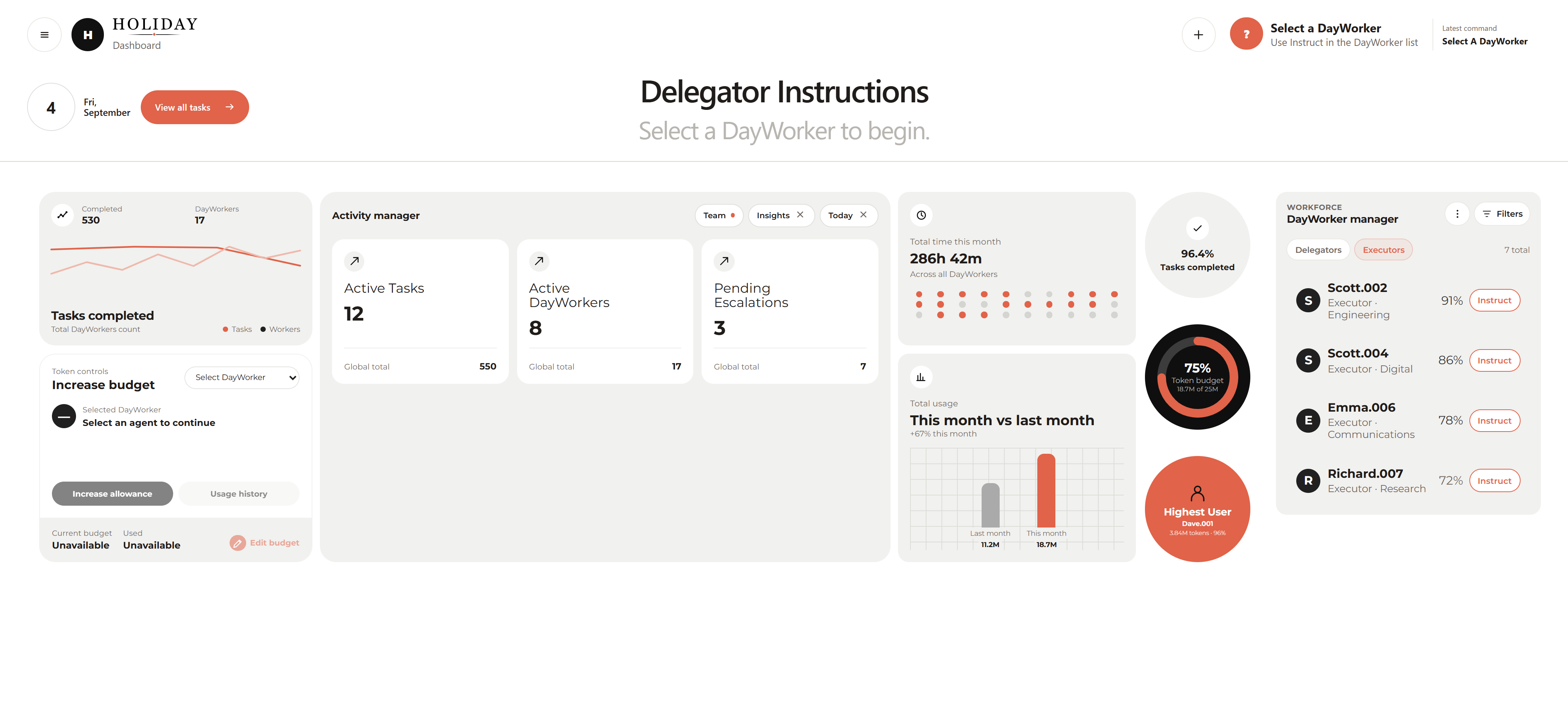The height and width of the screenshot is (713, 1568).
Task: Expand the Select DayWorker dropdown
Action: coord(242,377)
